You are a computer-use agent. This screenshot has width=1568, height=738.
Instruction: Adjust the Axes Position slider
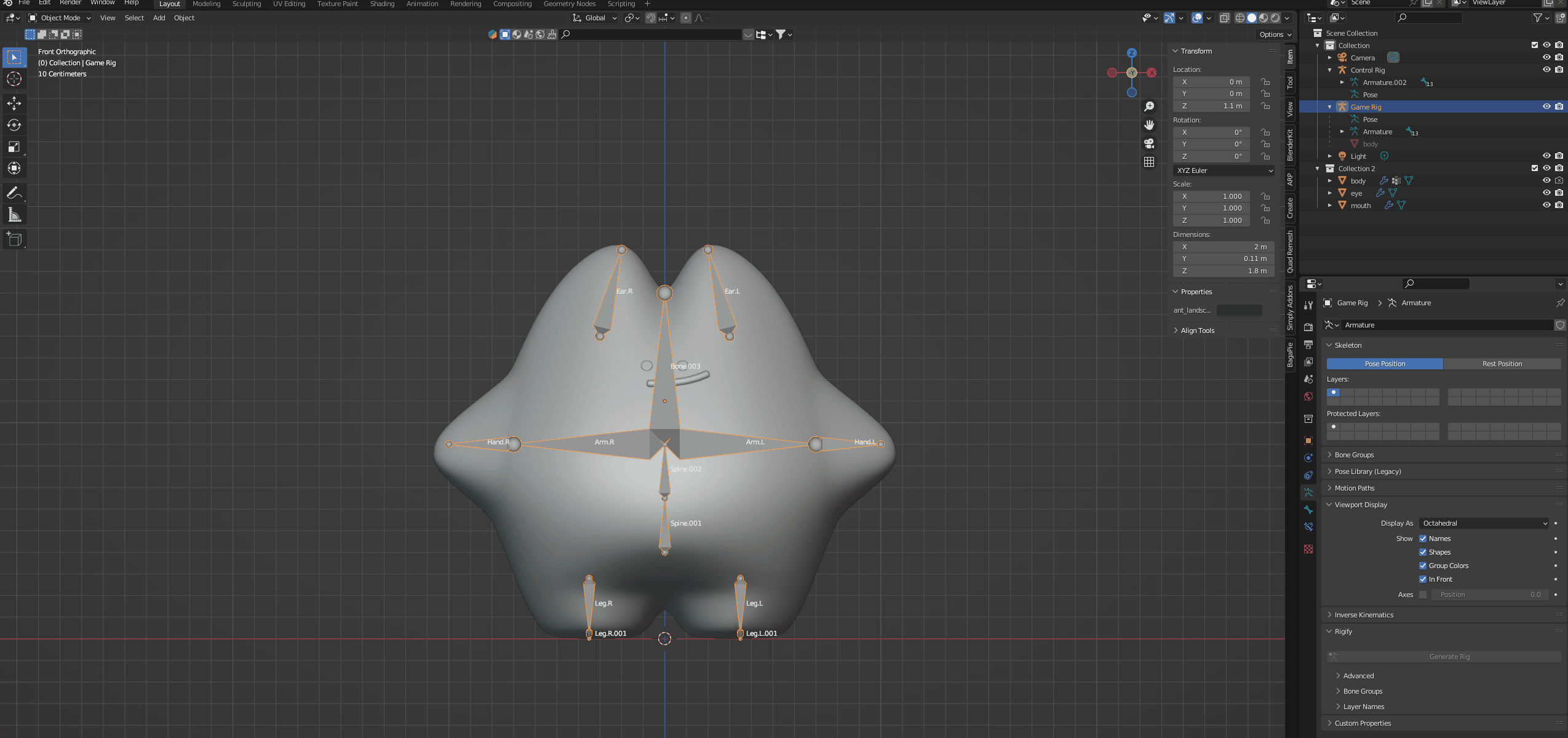click(1489, 595)
